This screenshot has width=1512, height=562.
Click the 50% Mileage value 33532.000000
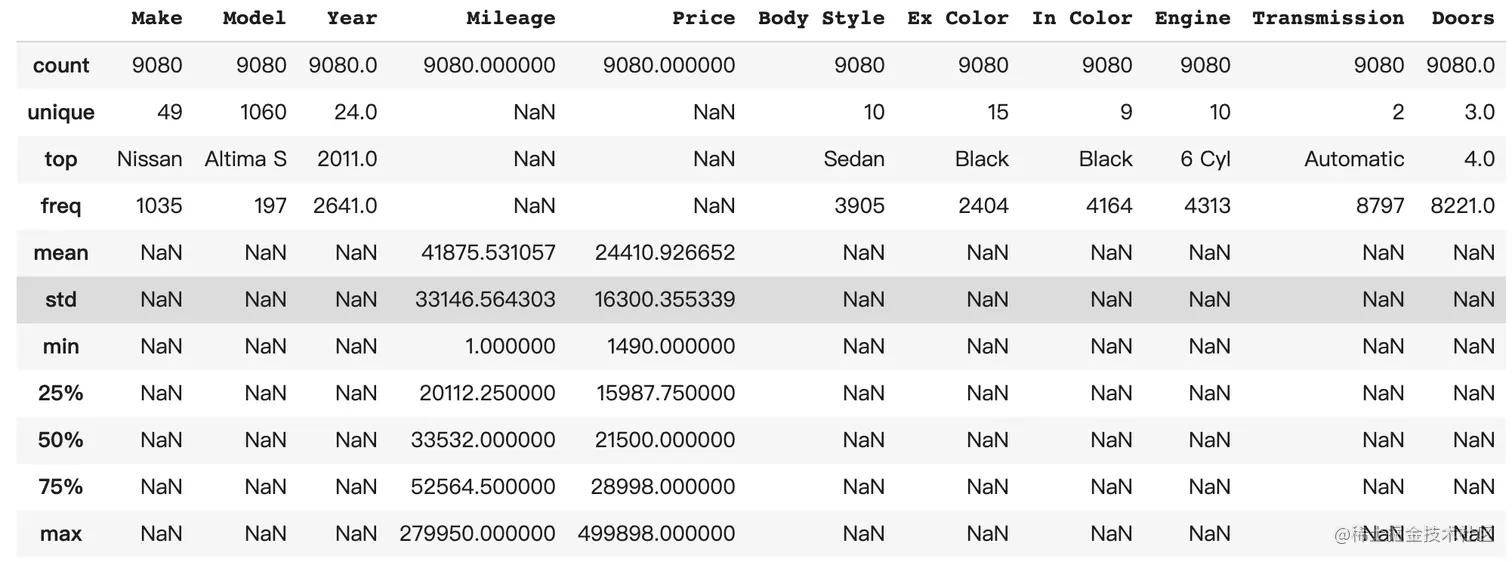[483, 440]
